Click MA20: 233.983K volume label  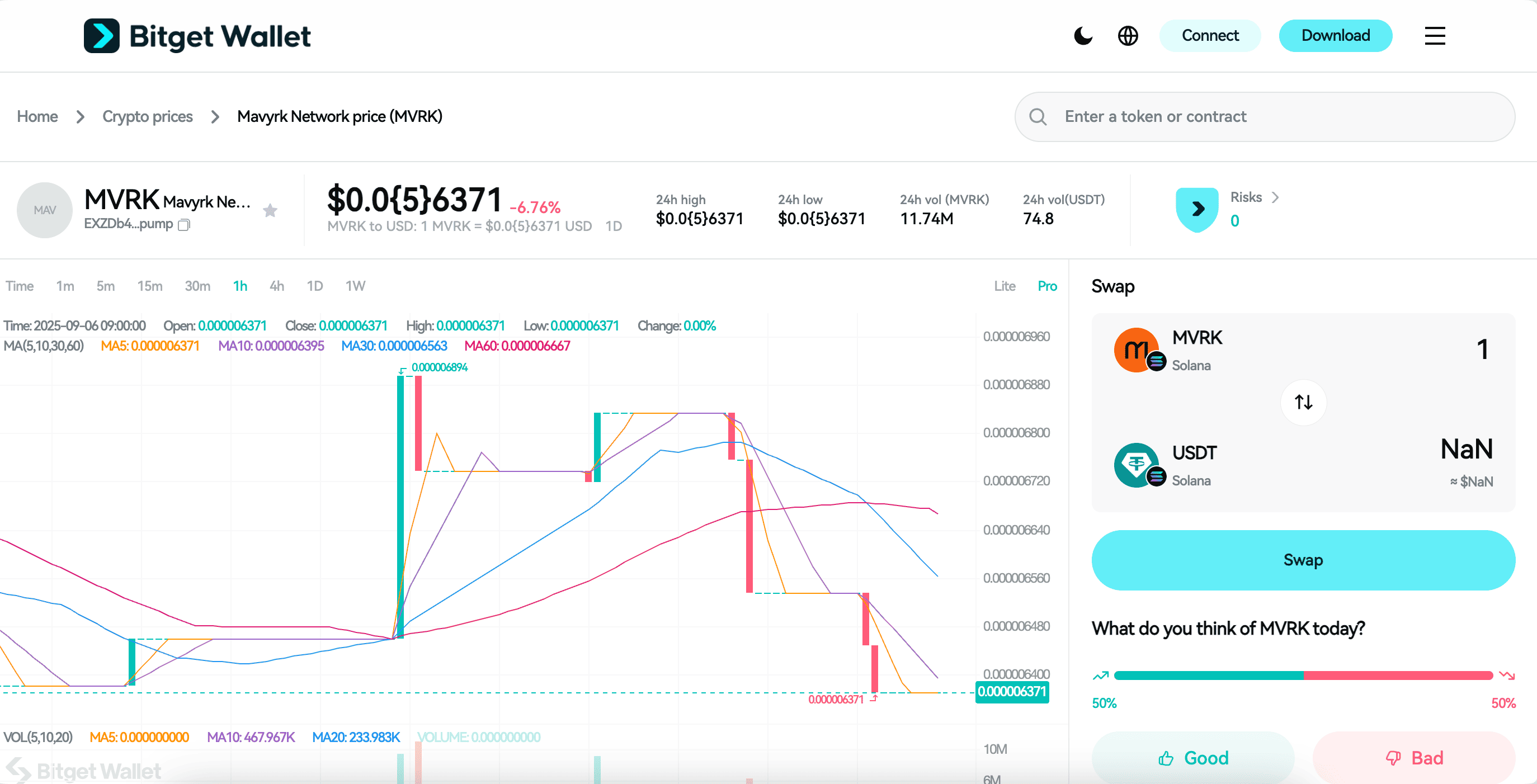point(356,737)
